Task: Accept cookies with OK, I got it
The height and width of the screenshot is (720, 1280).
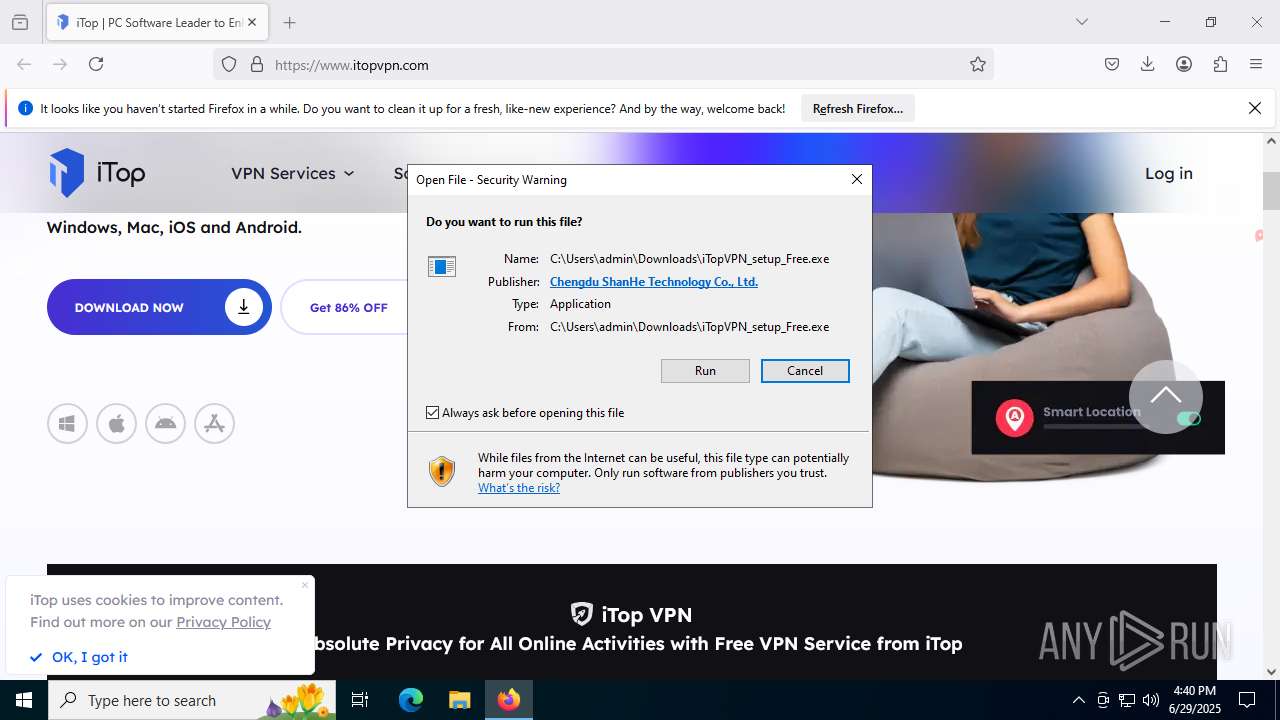Action: pos(79,657)
